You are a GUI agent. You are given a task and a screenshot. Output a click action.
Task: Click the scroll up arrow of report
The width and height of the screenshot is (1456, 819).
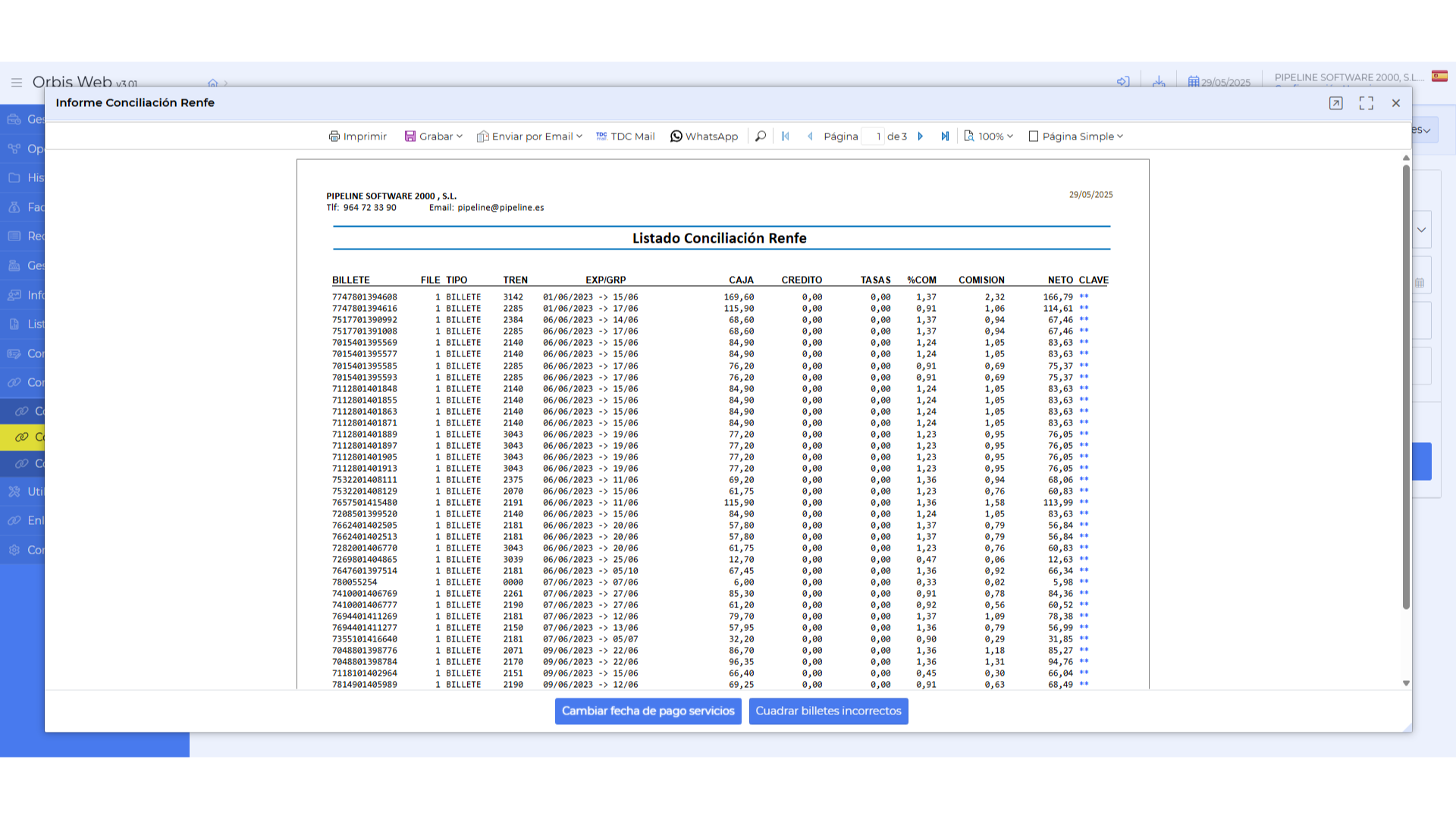point(1406,158)
